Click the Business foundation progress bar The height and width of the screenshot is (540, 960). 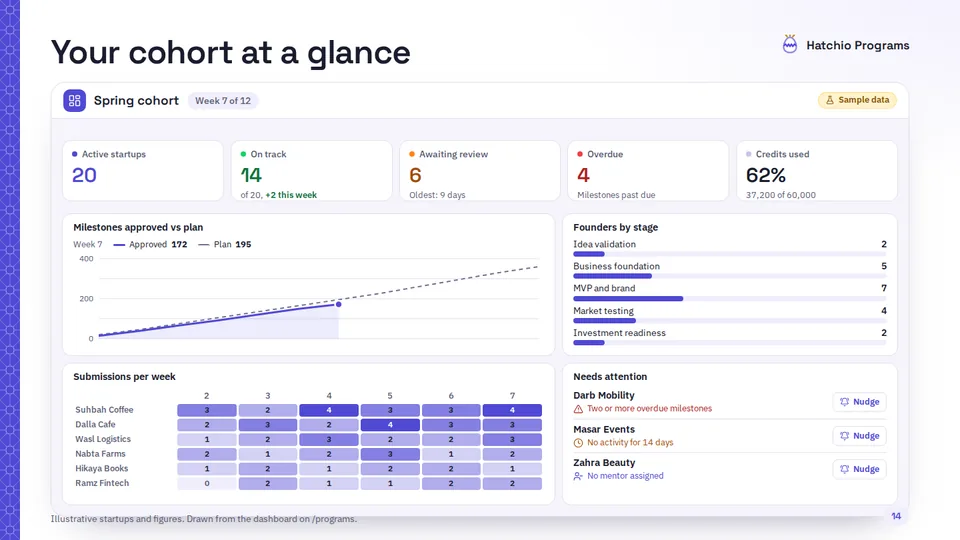[x=730, y=276]
